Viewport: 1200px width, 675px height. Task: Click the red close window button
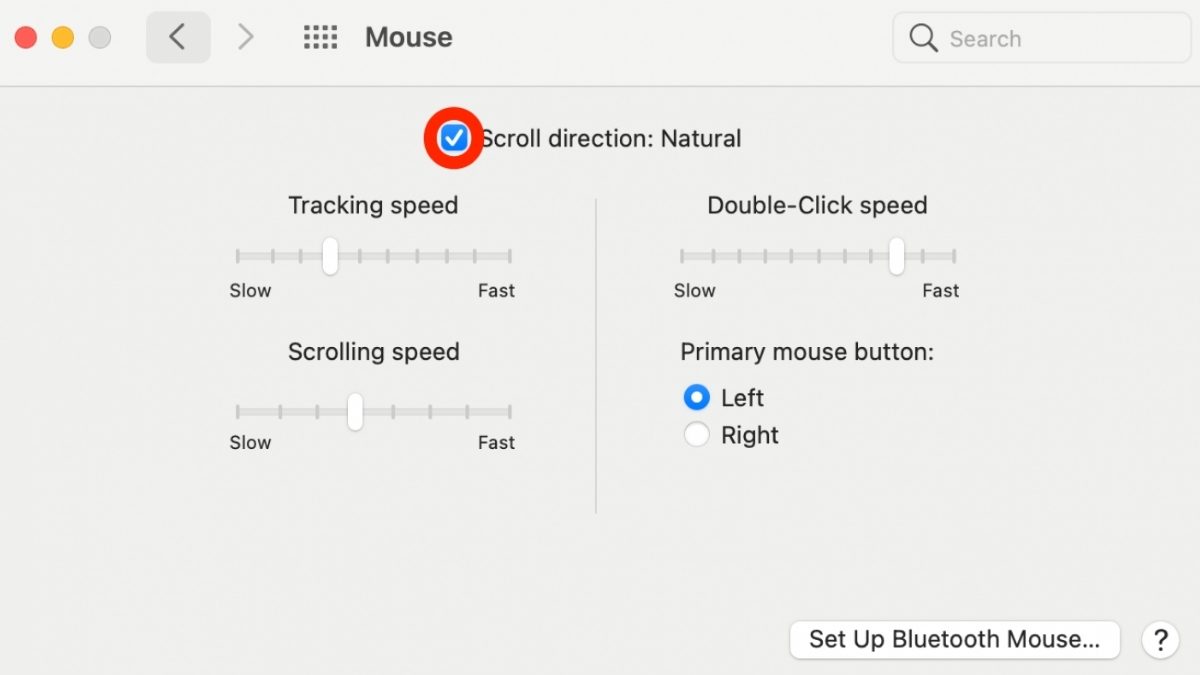coord(26,38)
